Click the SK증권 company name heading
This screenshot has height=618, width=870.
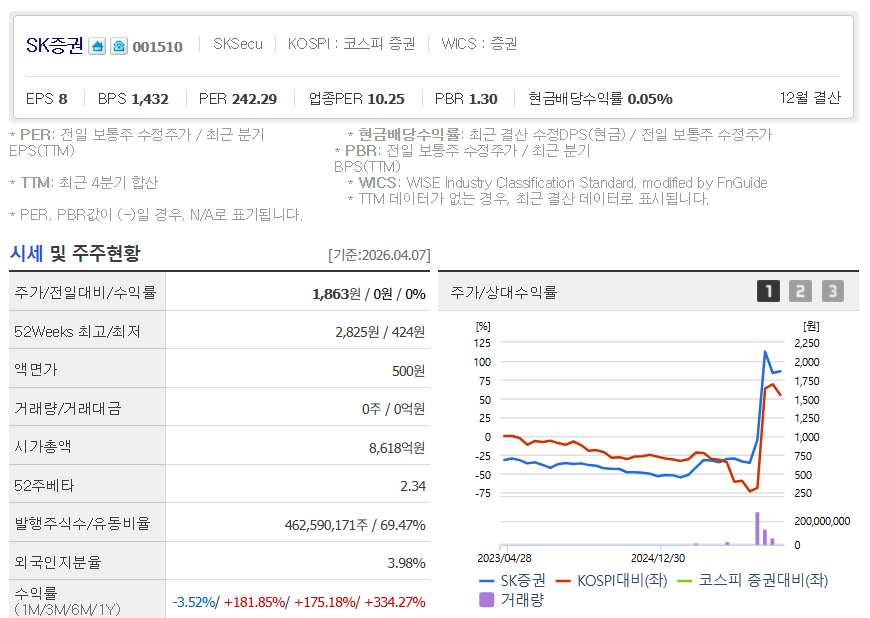(x=54, y=45)
